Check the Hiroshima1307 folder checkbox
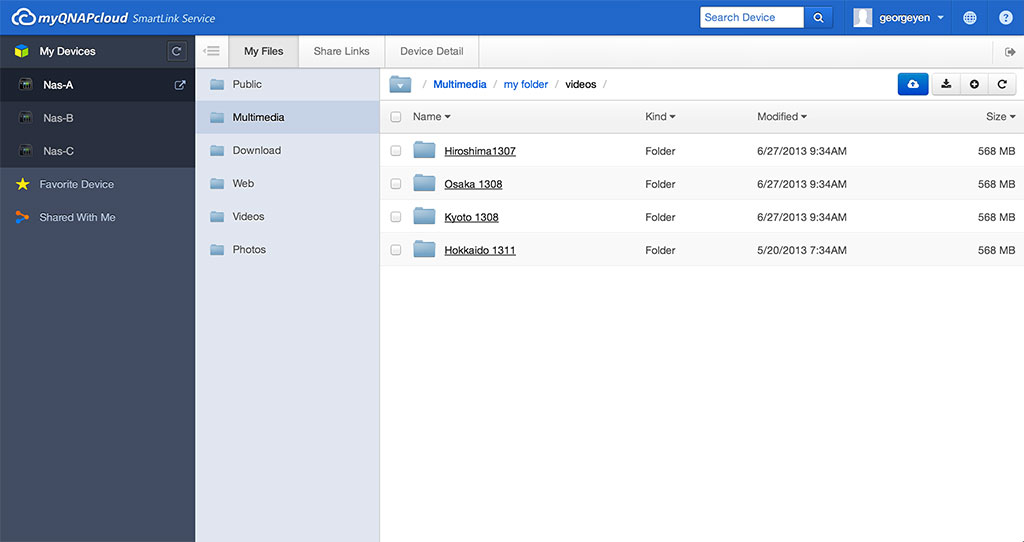This screenshot has width=1024, height=542. click(396, 151)
